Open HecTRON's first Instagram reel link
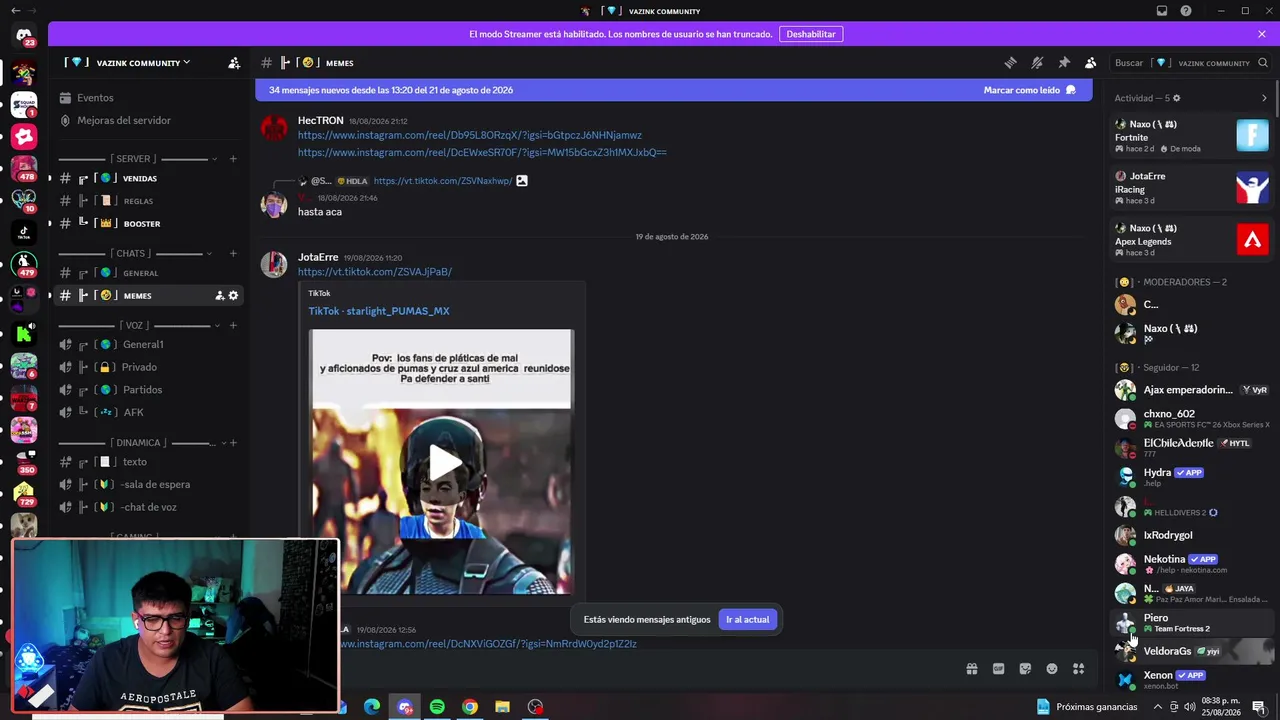Screen dimensions: 1280x720 click(470, 135)
